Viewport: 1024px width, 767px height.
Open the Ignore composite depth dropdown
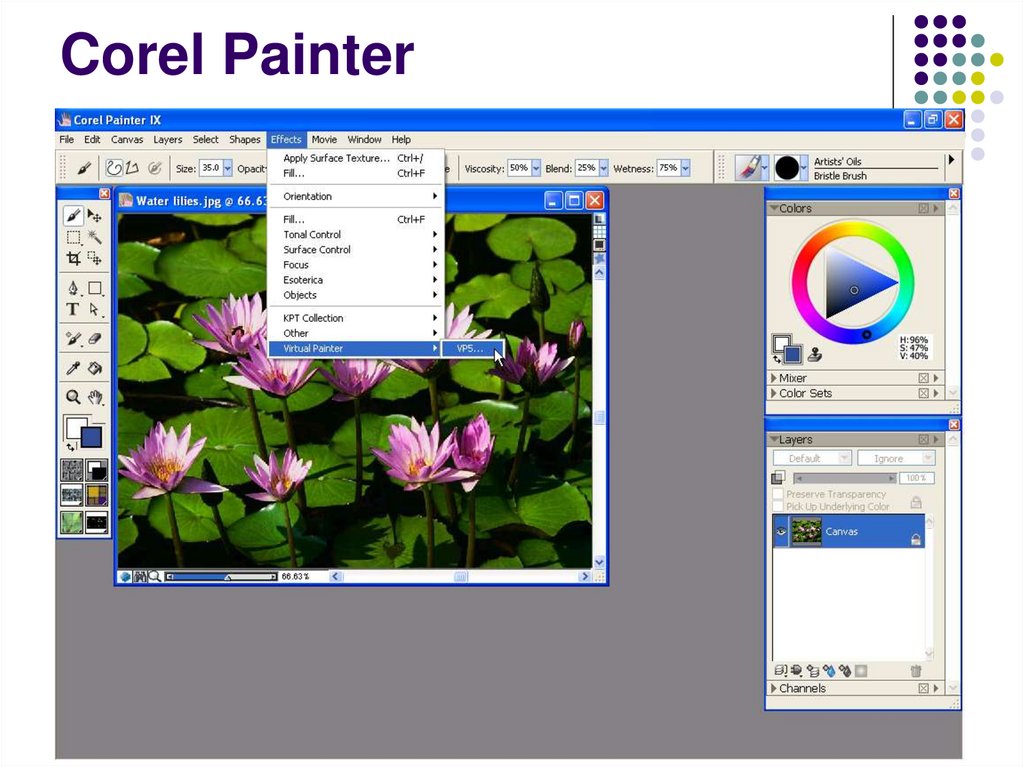pyautogui.click(x=896, y=458)
